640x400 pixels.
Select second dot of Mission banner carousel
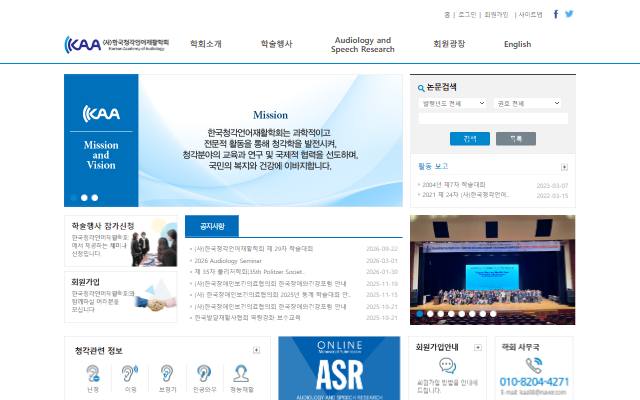click(84, 198)
